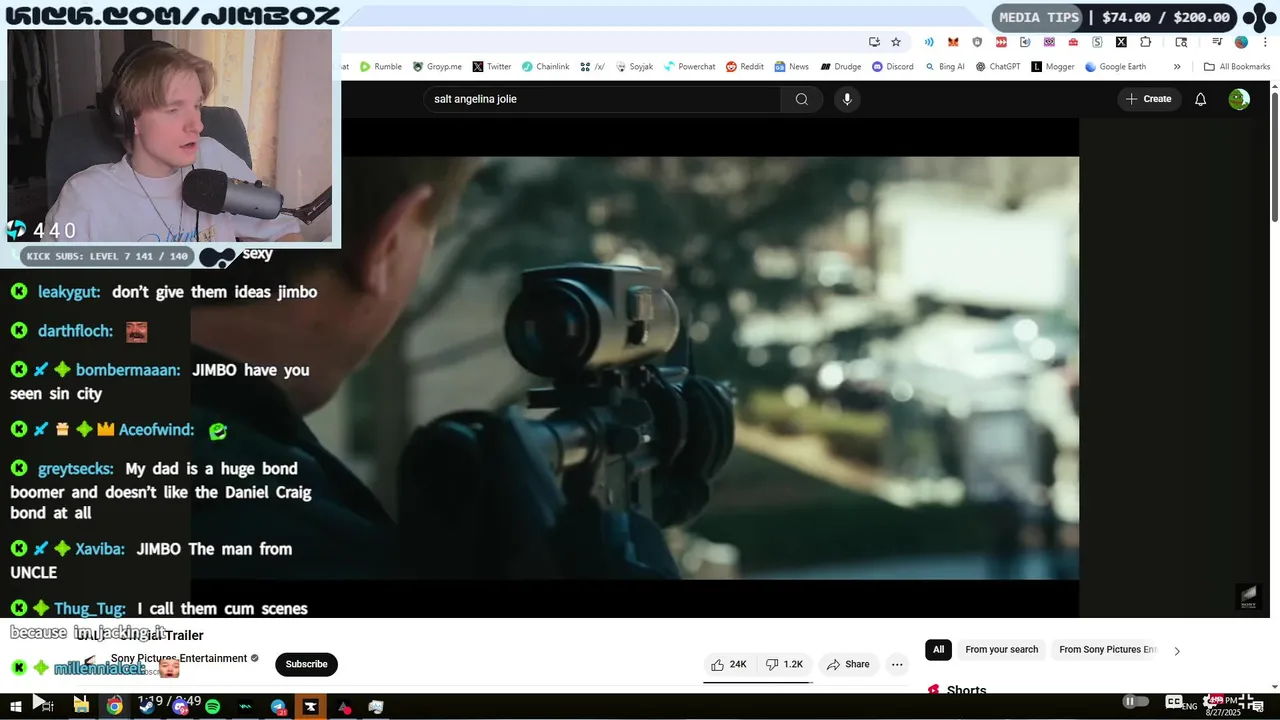The height and width of the screenshot is (720, 1280).
Task: Switch to Chrome in the taskbar
Action: tap(115, 707)
